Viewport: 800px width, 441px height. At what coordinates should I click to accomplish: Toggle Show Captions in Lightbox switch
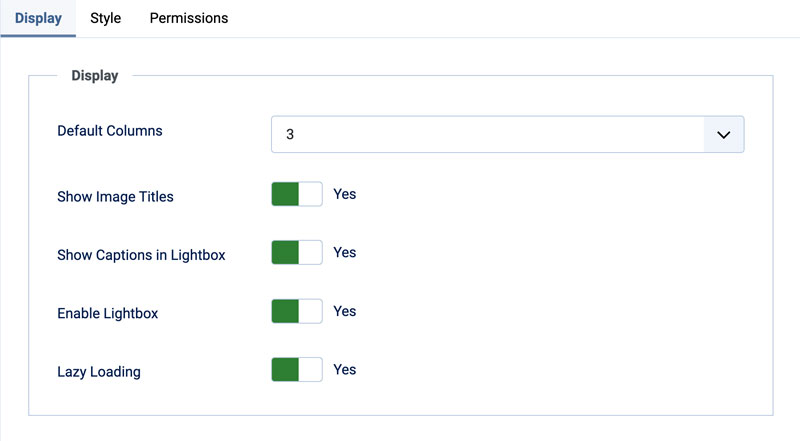[x=297, y=253]
